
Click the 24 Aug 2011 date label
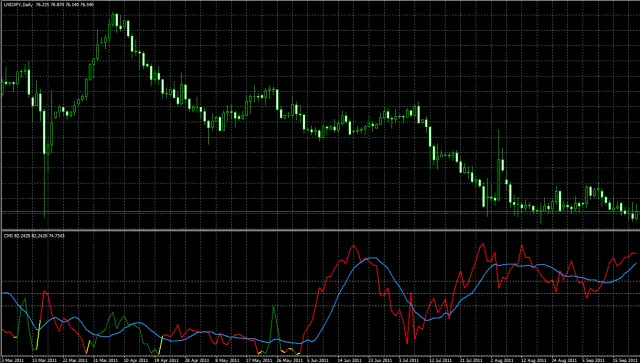click(x=564, y=360)
